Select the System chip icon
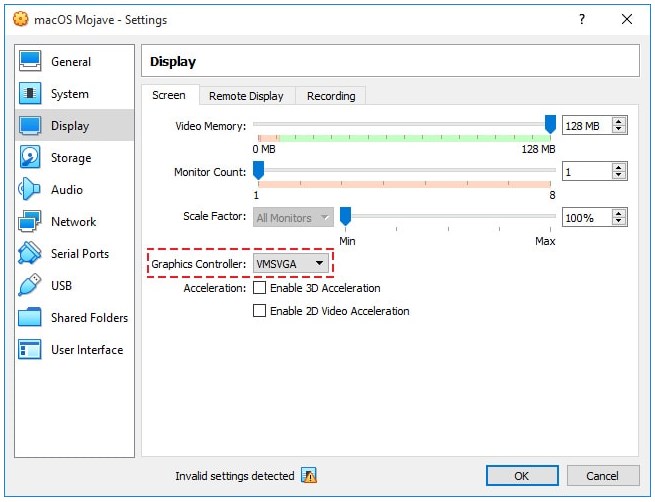The height and width of the screenshot is (502, 655). 31,94
